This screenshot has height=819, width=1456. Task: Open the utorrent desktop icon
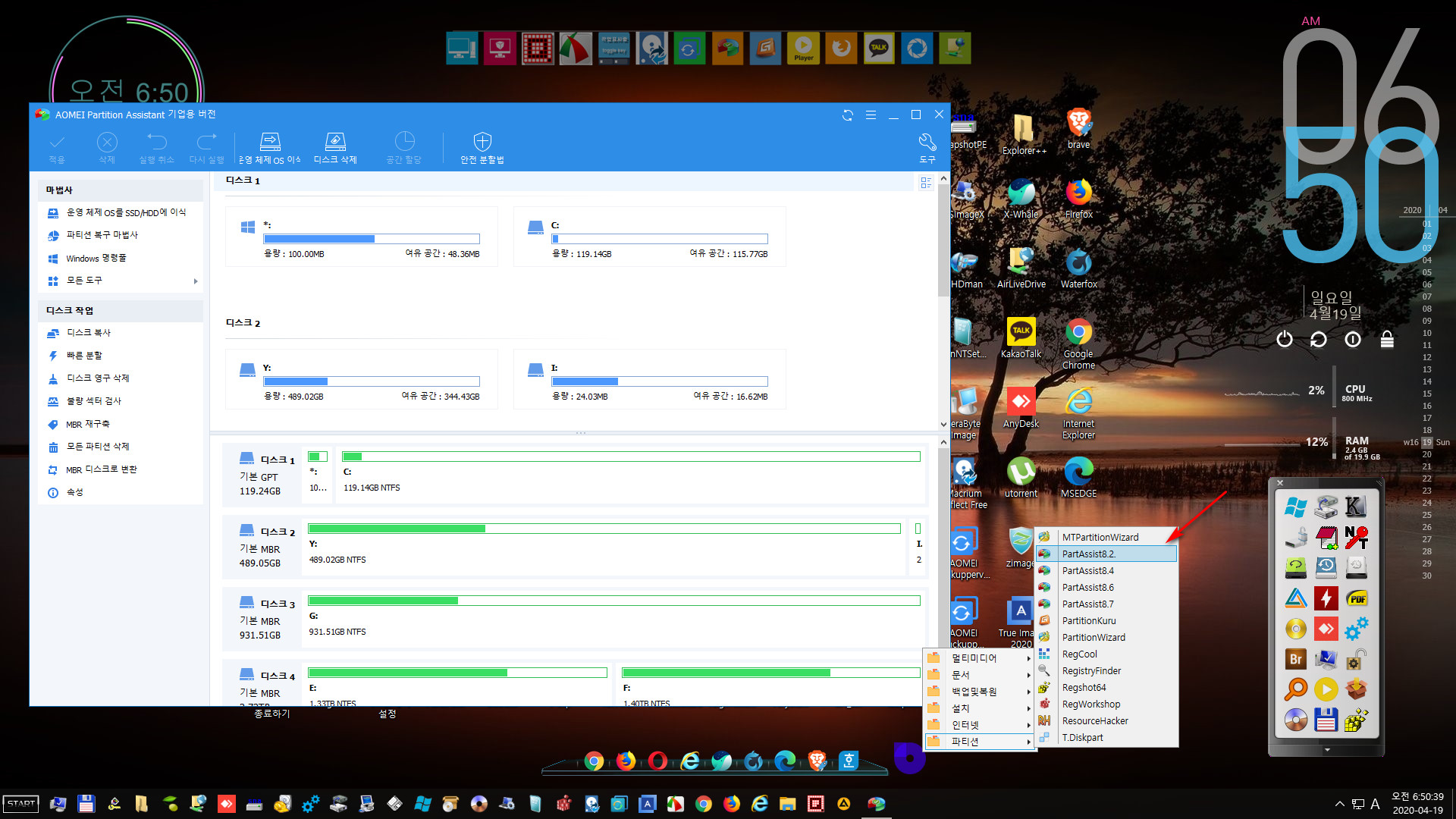(1021, 477)
